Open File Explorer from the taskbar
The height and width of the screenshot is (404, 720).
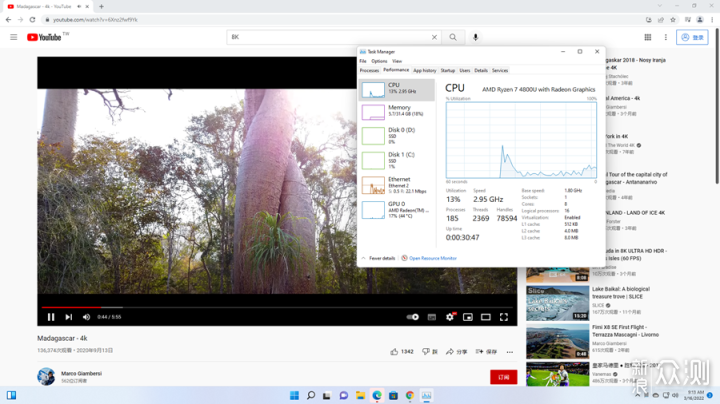(360, 395)
